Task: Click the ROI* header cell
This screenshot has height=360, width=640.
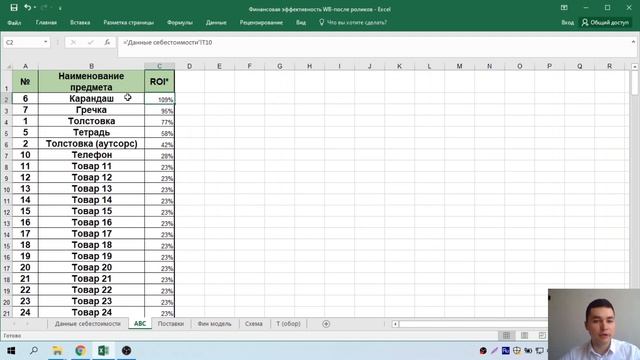Action: click(x=159, y=81)
